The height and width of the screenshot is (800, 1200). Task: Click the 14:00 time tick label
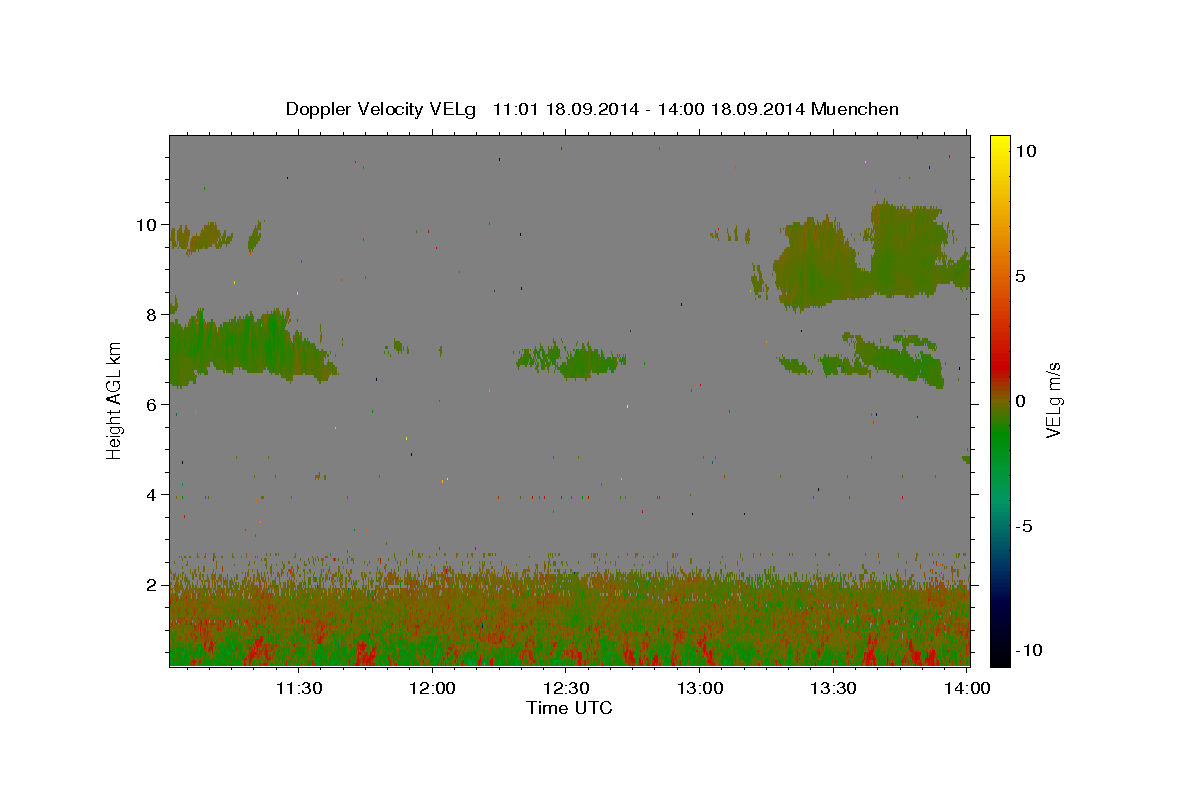(967, 688)
